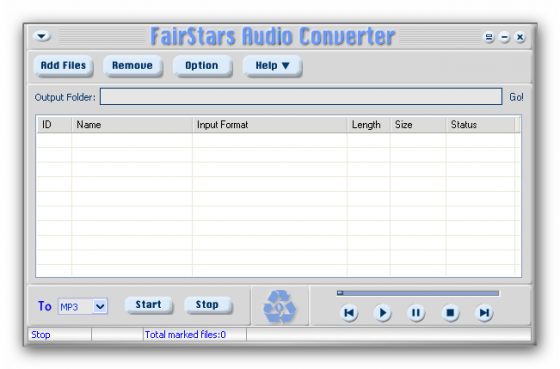The image size is (560, 369).
Task: Click the previous track playback button
Action: [349, 313]
